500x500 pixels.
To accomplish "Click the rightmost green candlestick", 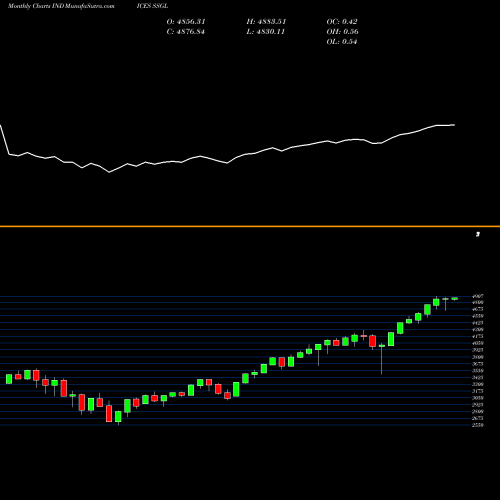I will (x=455, y=299).
